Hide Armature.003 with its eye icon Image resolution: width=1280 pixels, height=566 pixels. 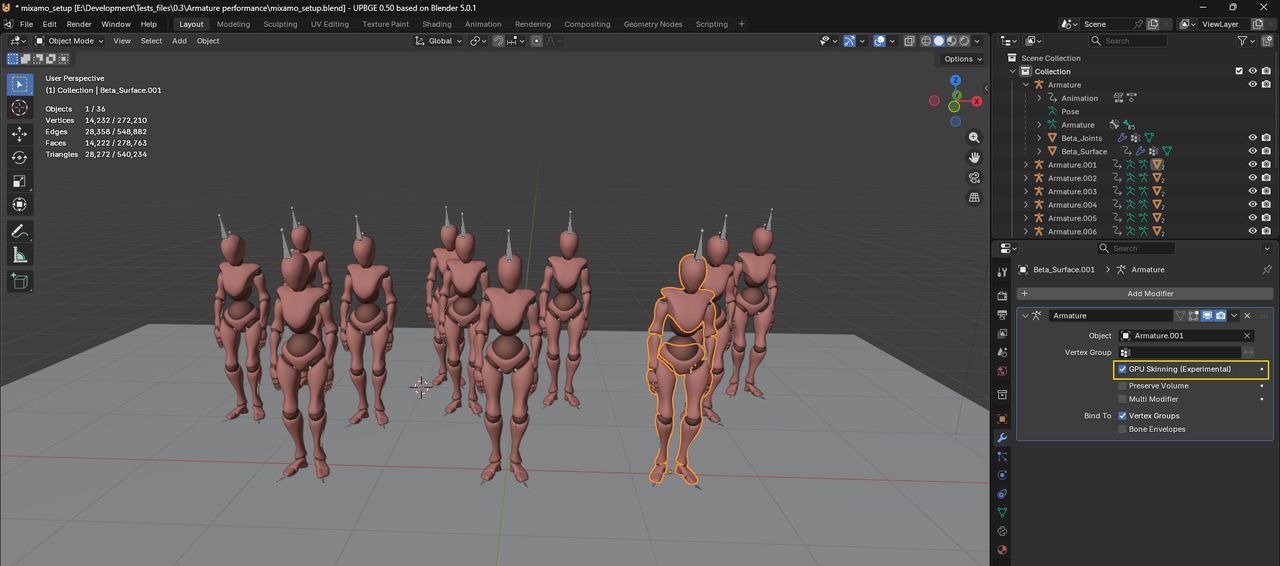(x=1253, y=191)
